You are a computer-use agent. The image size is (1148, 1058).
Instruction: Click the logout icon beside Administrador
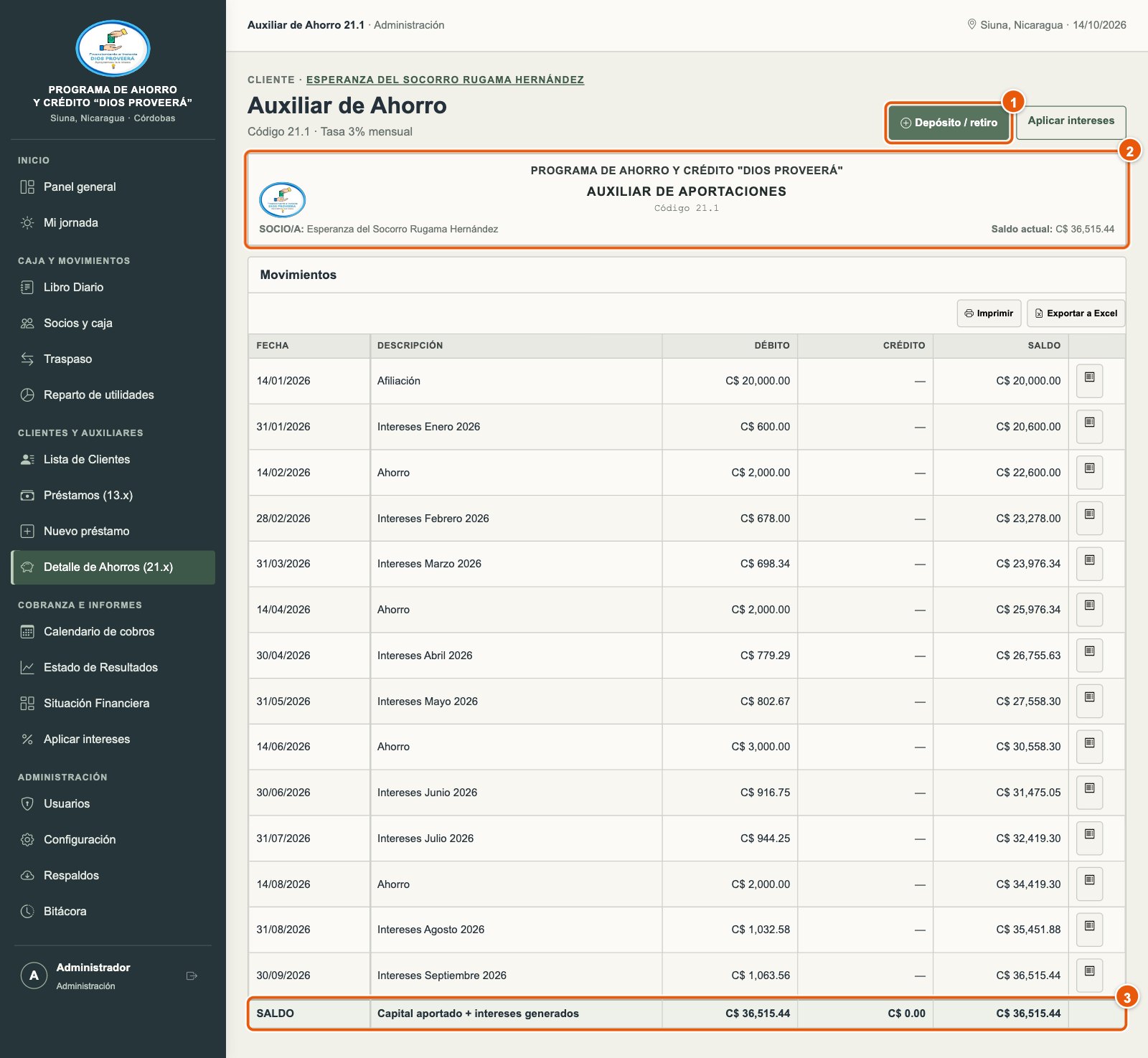192,976
